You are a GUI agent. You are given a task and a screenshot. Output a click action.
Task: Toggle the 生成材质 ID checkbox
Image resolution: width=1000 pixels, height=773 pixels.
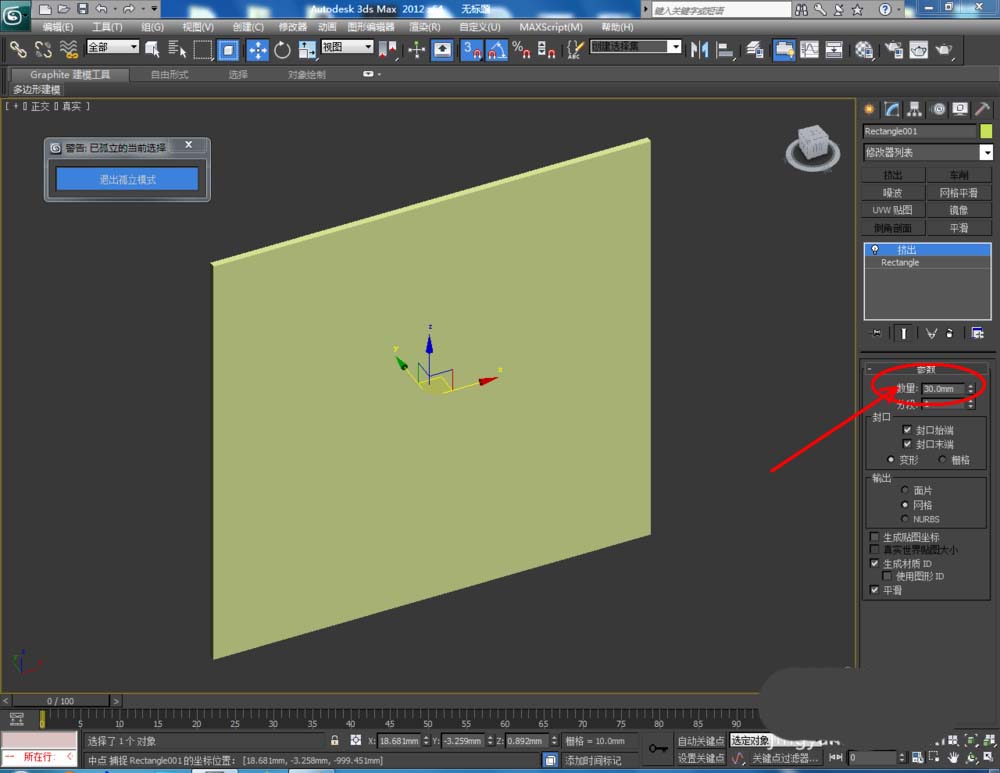[x=875, y=563]
